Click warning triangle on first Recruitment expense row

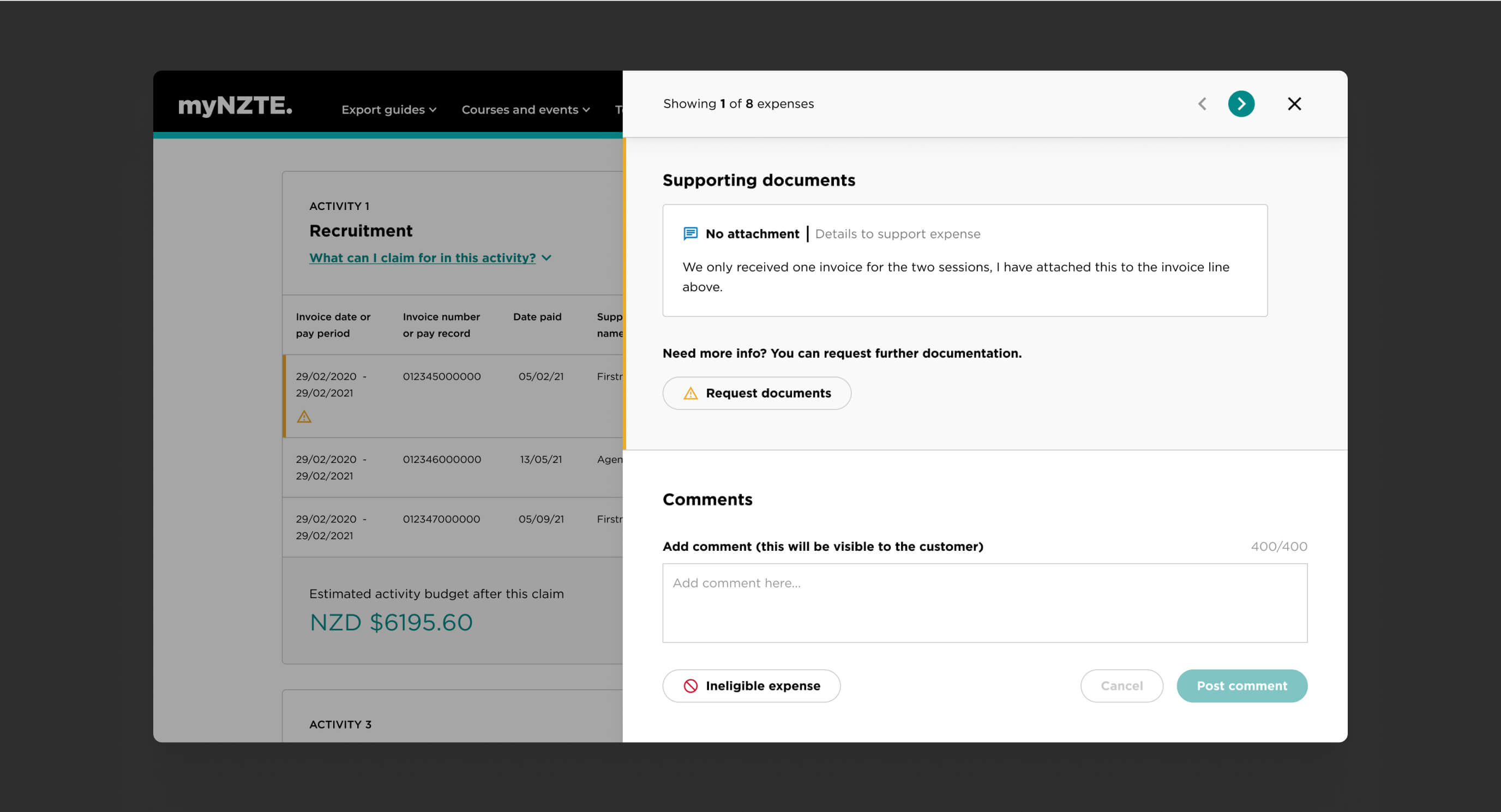304,417
